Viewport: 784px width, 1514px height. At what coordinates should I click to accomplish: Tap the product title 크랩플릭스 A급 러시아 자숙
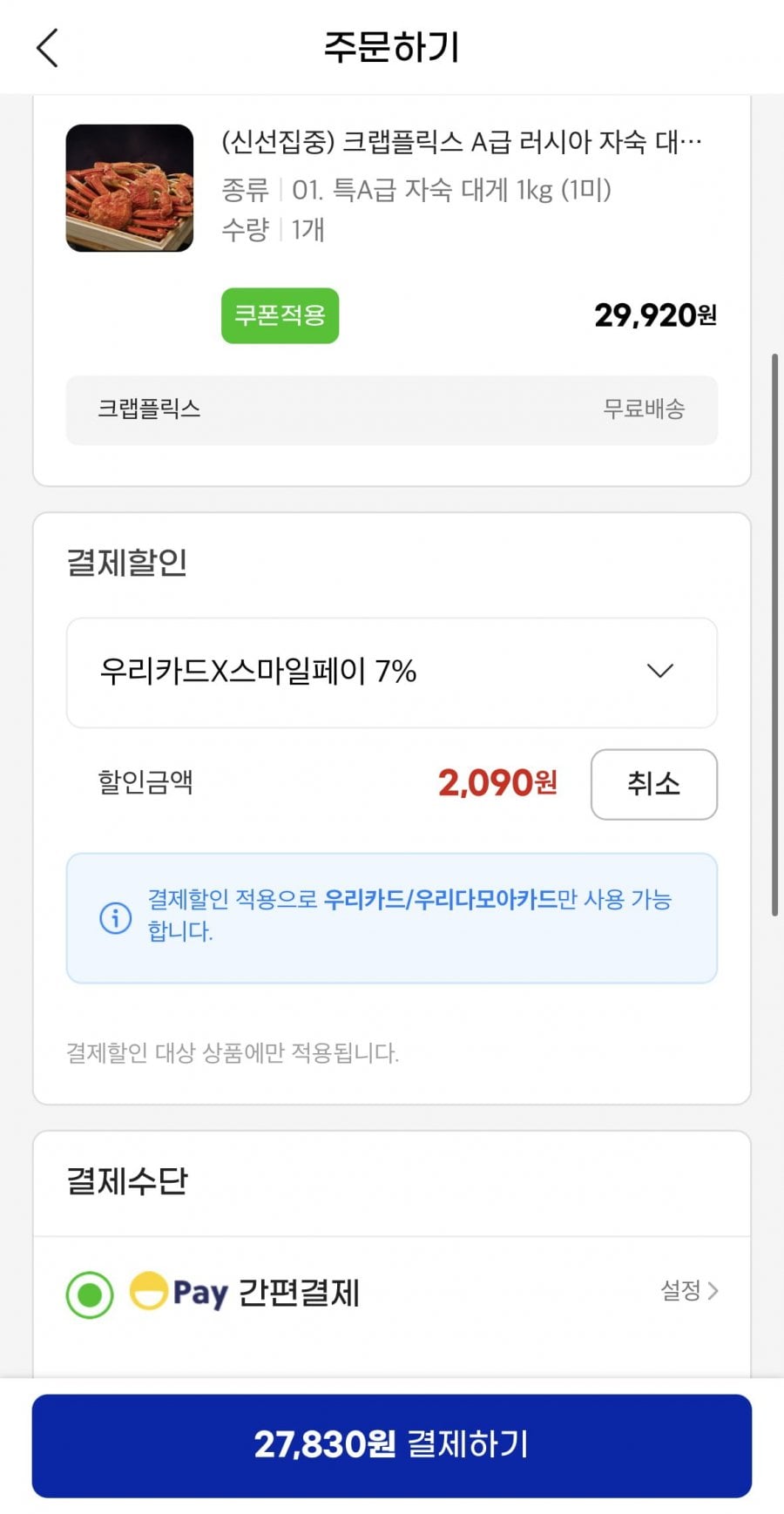click(461, 142)
